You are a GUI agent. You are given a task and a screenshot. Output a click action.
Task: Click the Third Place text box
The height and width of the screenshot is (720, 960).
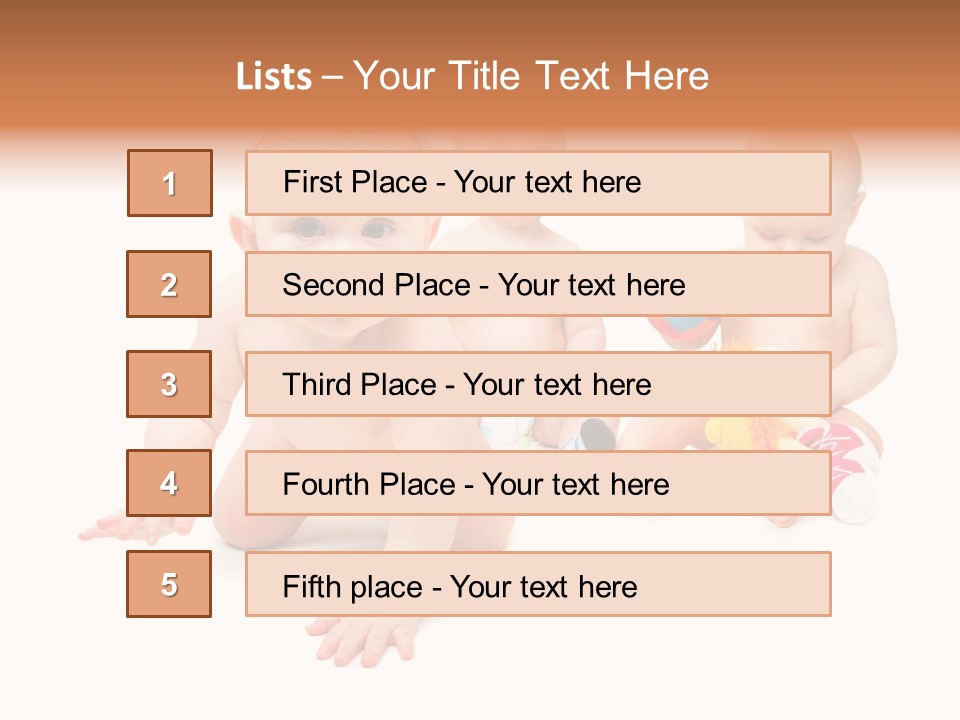coord(538,384)
